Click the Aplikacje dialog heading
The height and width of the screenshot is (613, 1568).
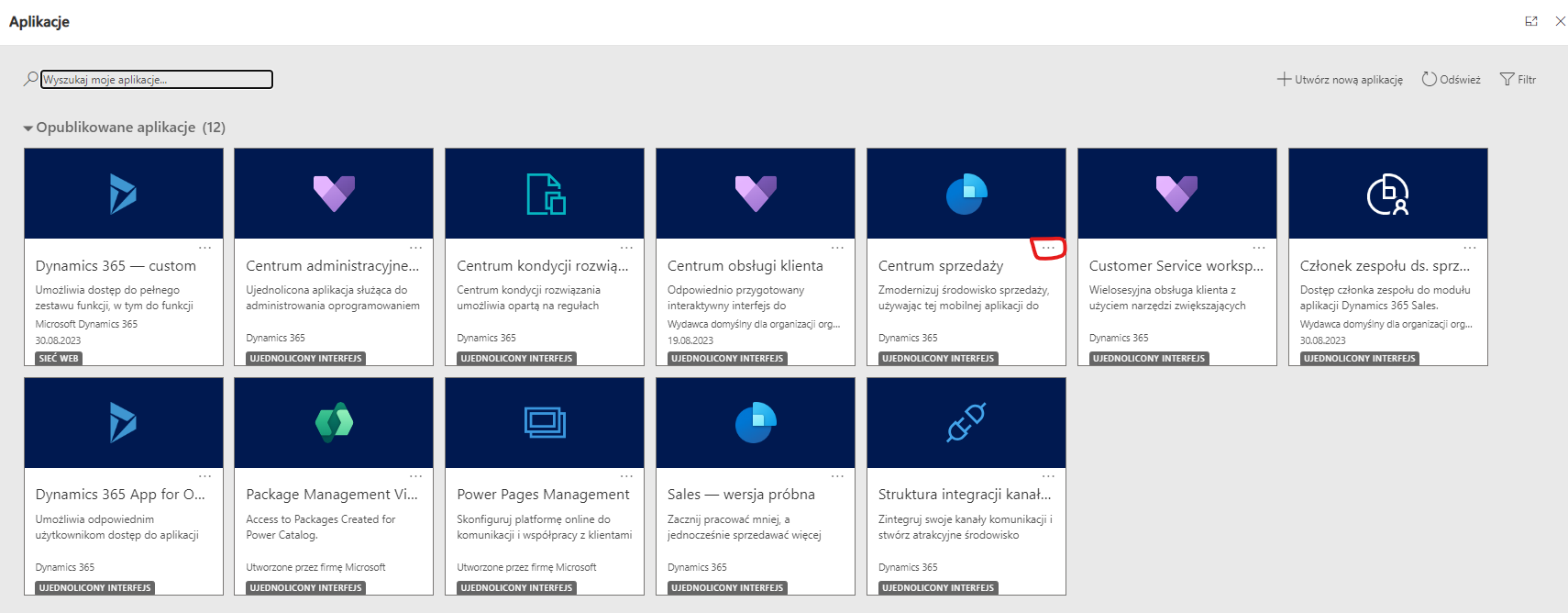(x=39, y=21)
